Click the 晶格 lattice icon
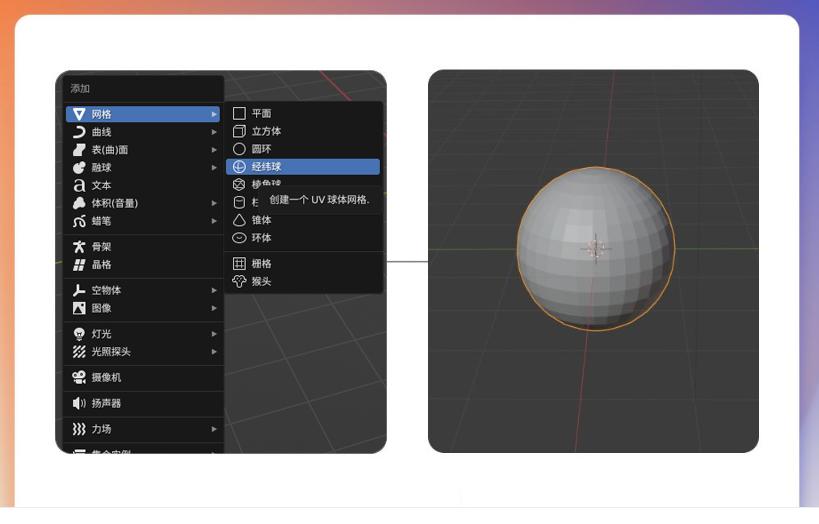 79,265
